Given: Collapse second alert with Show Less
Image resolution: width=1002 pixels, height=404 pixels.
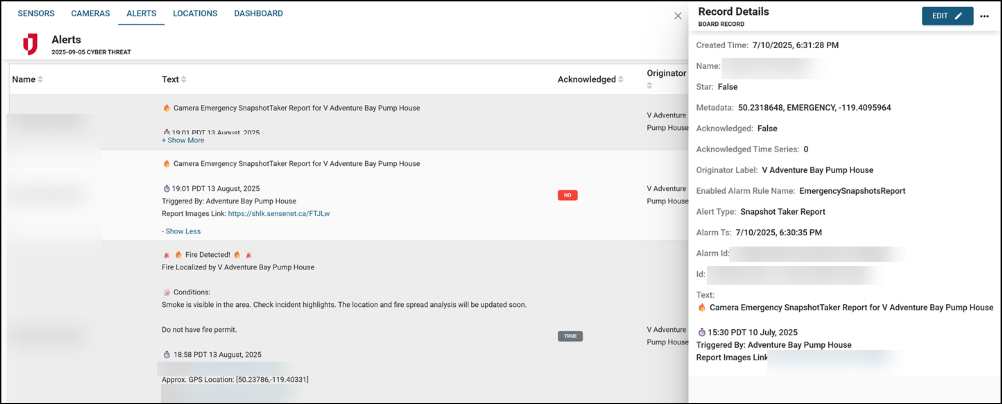Looking at the screenshot, I should pyautogui.click(x=181, y=231).
